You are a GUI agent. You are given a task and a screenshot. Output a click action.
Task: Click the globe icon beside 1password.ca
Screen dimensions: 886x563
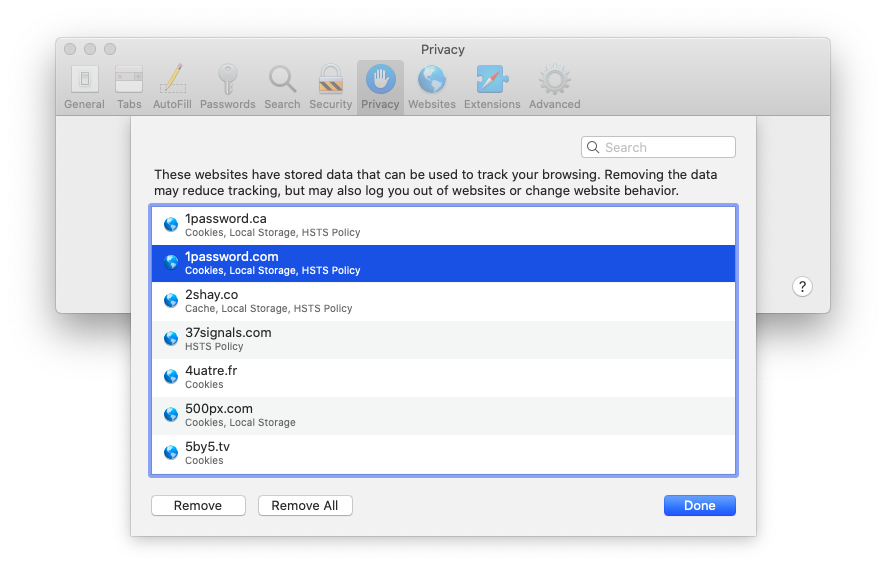coord(171,224)
